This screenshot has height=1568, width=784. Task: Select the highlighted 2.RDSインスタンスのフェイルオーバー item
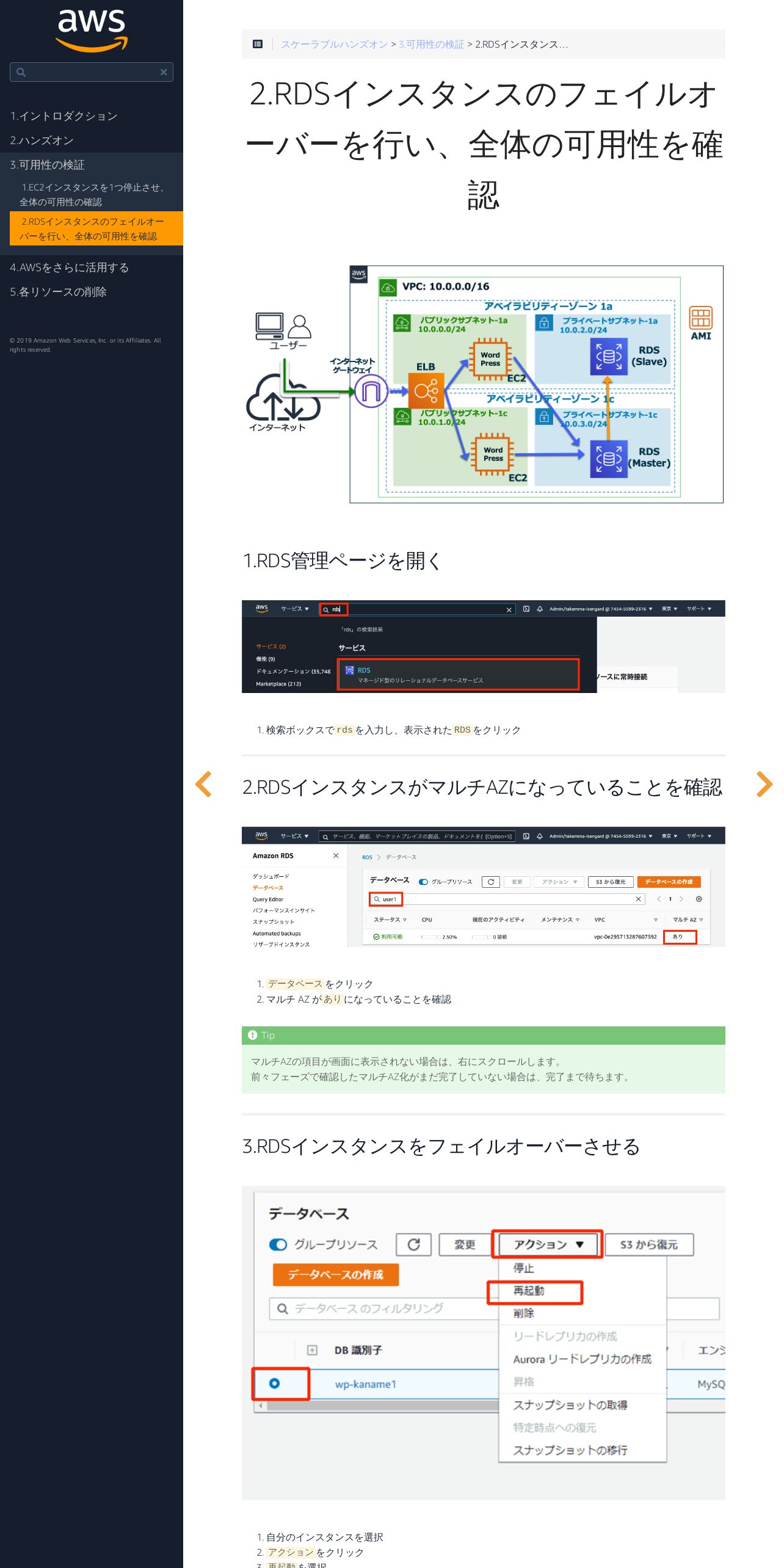pyautogui.click(x=96, y=228)
